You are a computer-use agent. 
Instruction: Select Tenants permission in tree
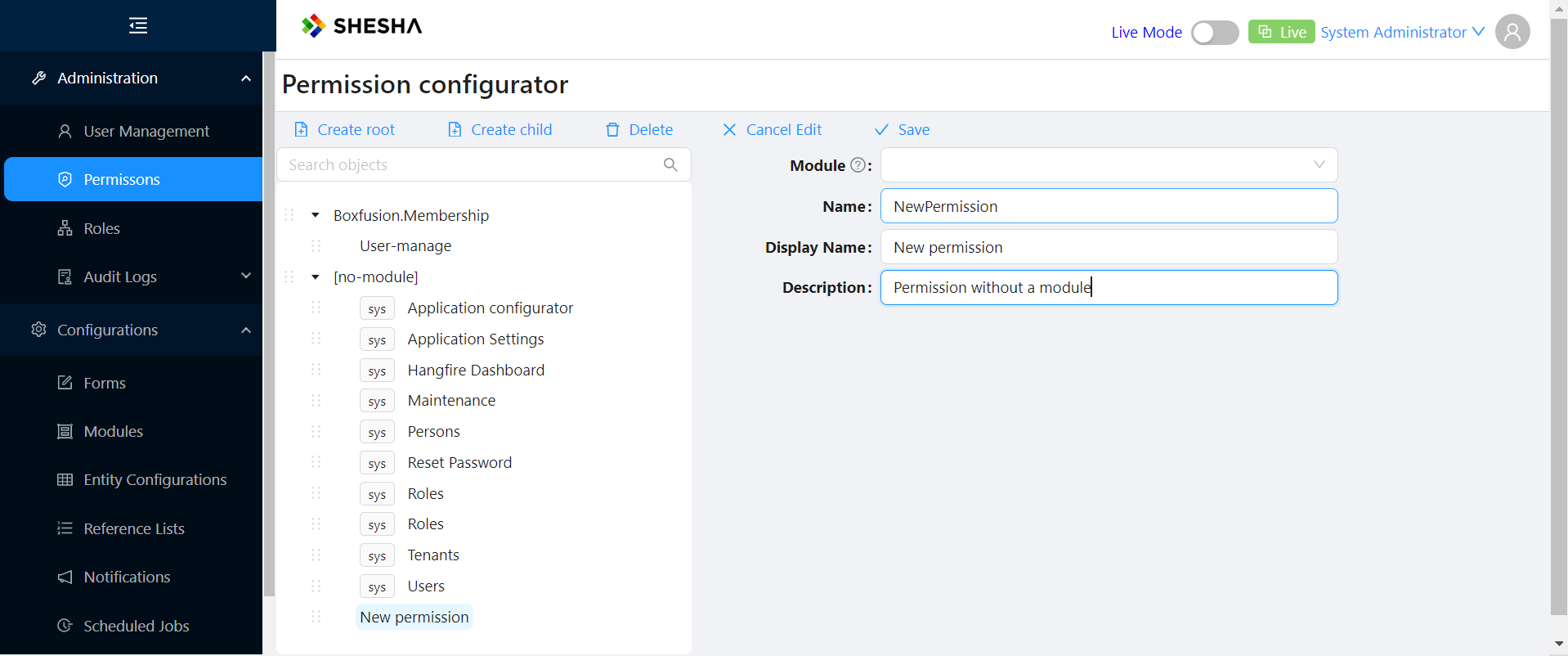[x=433, y=555]
